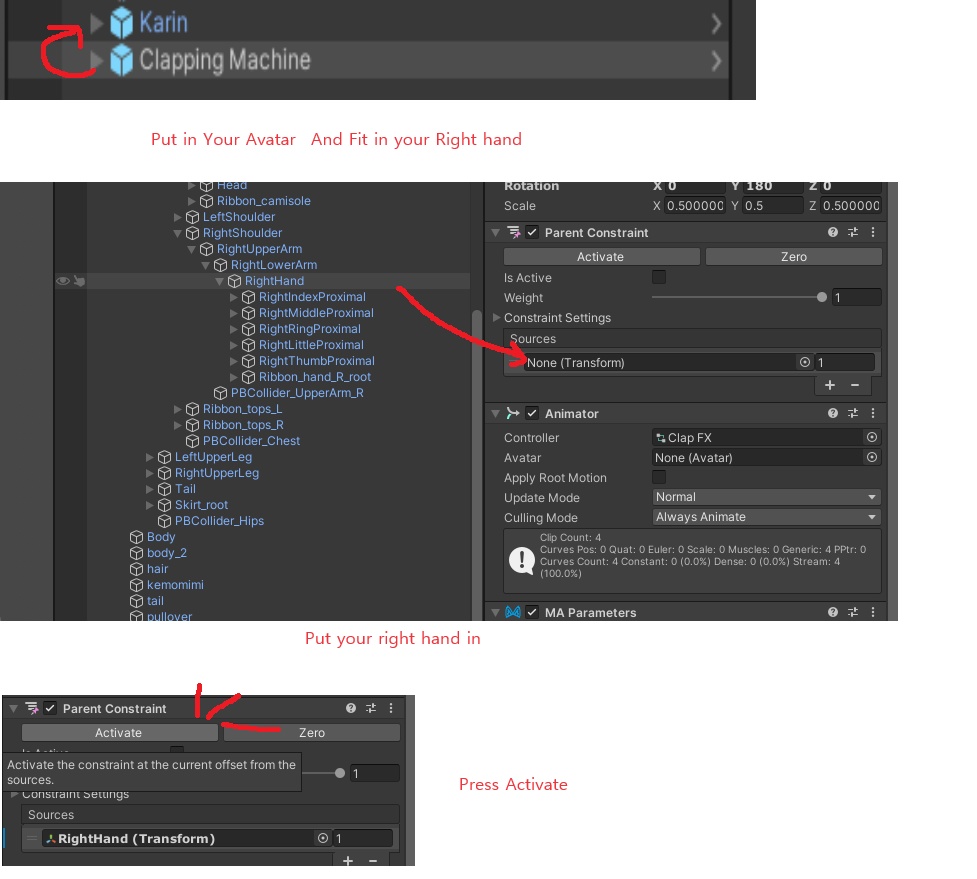The height and width of the screenshot is (879, 977).
Task: Disable the MA Parameters component checkbox
Action: coord(531,612)
